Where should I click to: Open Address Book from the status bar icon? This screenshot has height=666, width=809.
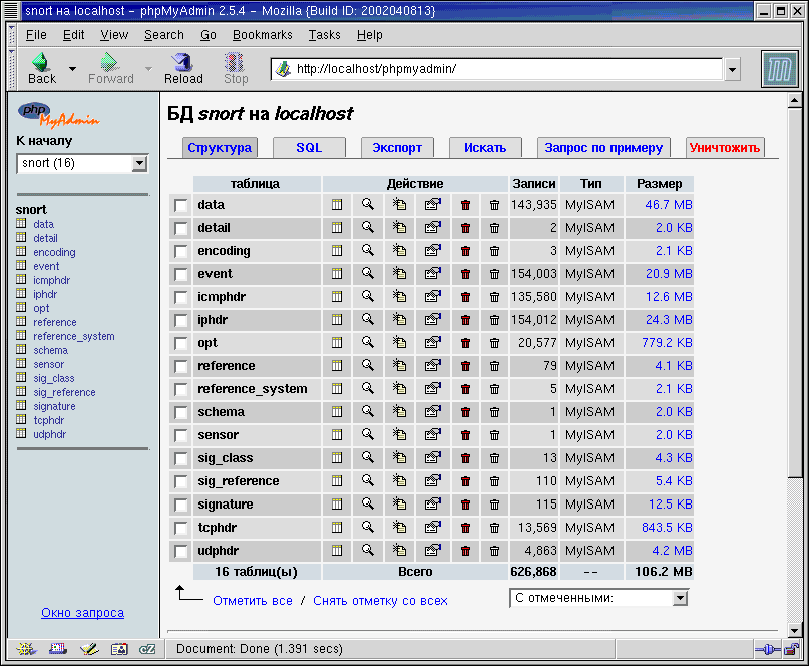(x=119, y=649)
